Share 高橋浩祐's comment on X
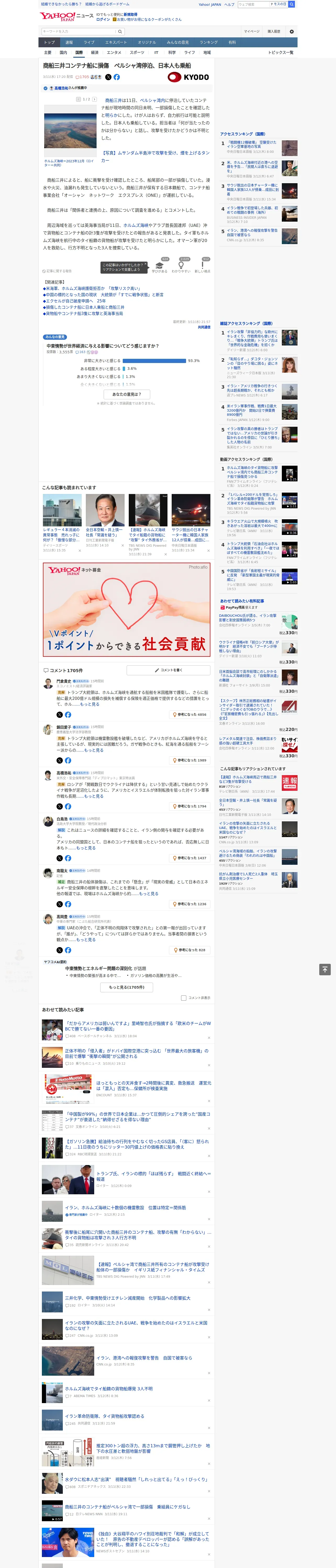 tap(60, 806)
